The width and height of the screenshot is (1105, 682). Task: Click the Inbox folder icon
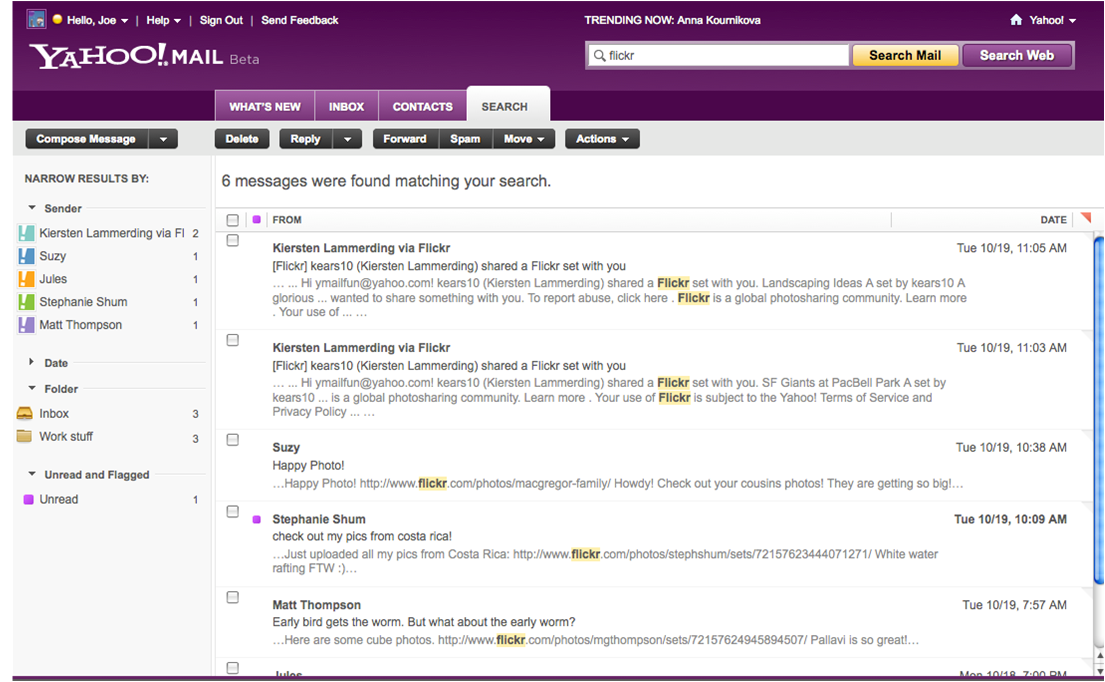point(25,413)
